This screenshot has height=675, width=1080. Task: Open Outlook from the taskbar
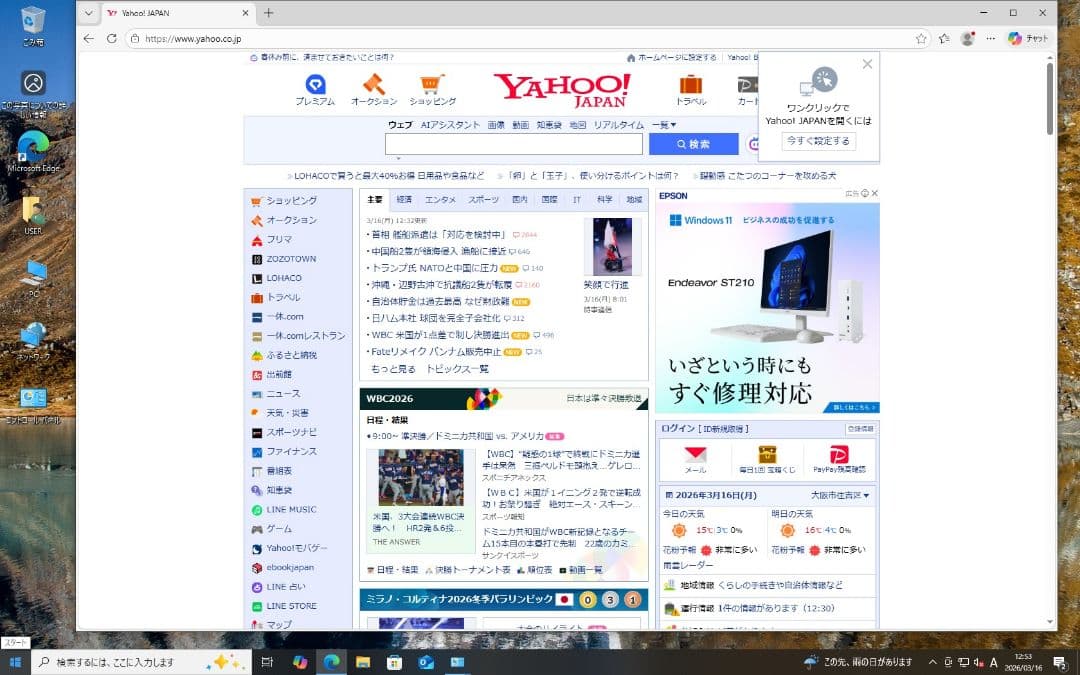[426, 662]
